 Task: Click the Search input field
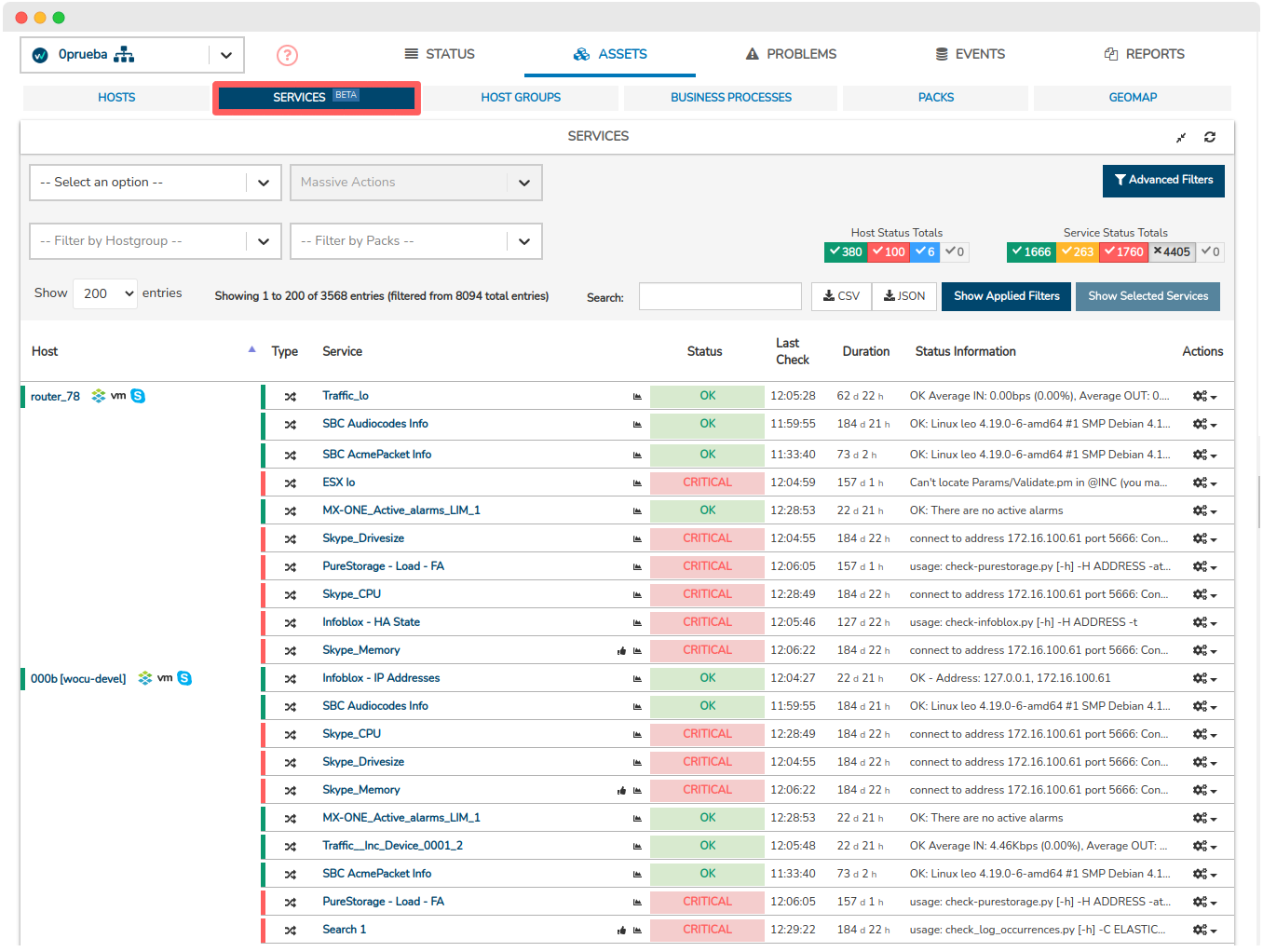click(x=720, y=297)
